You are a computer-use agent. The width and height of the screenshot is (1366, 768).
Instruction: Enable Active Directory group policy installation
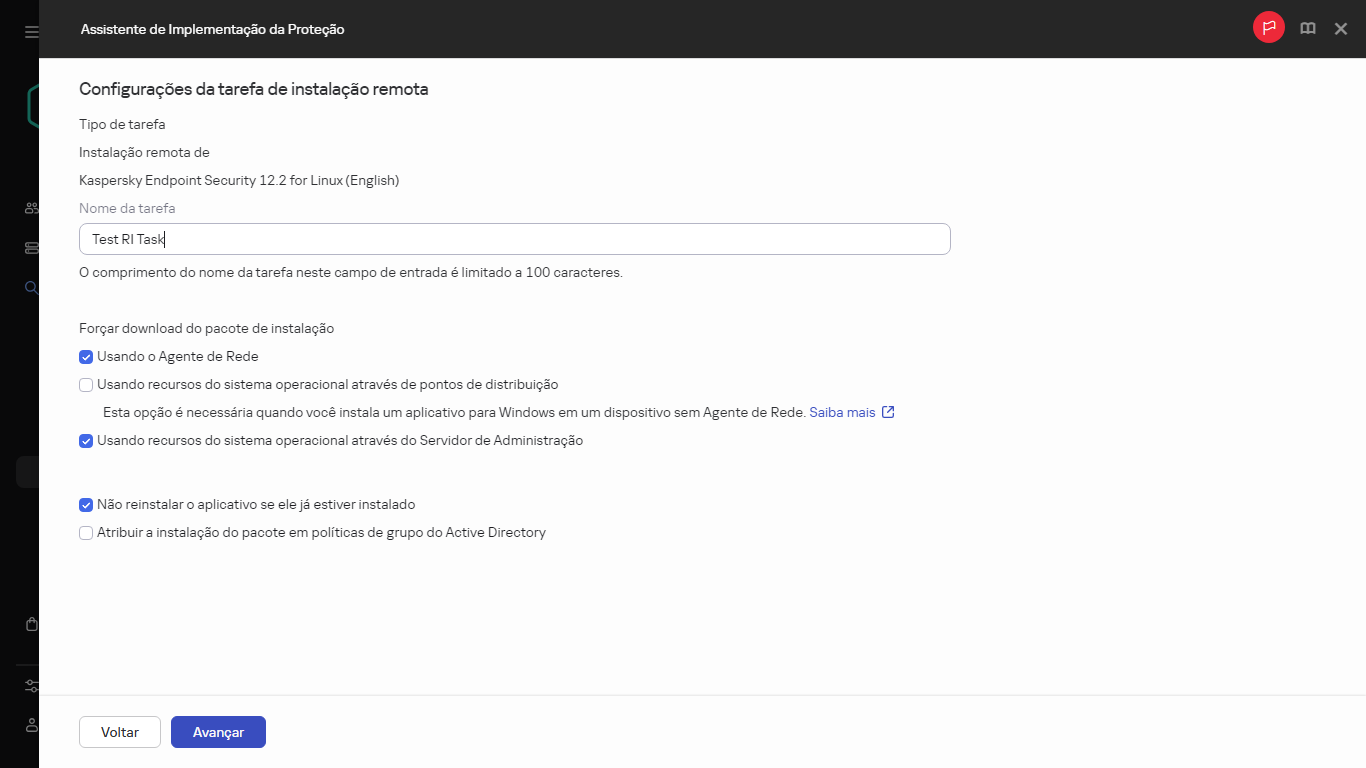pos(86,532)
